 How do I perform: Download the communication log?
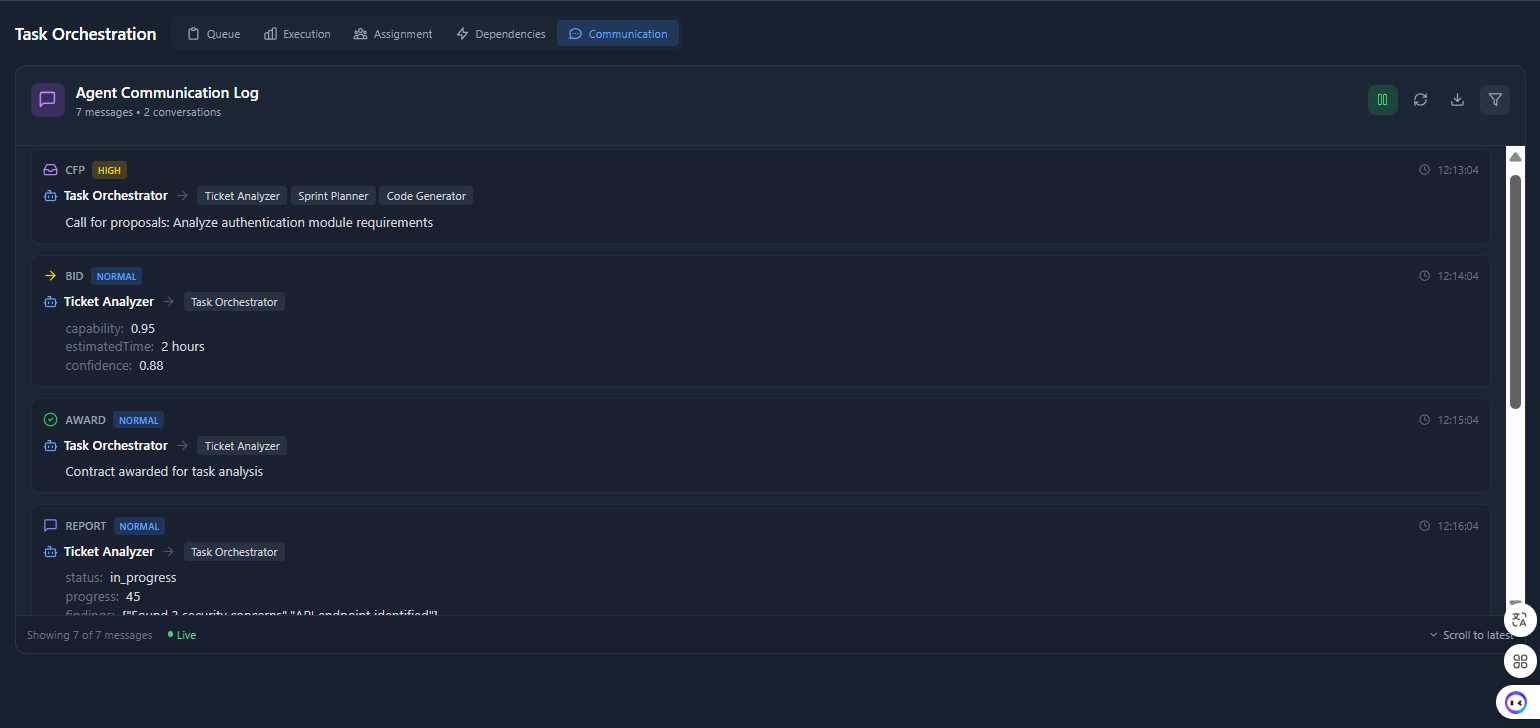[x=1457, y=100]
